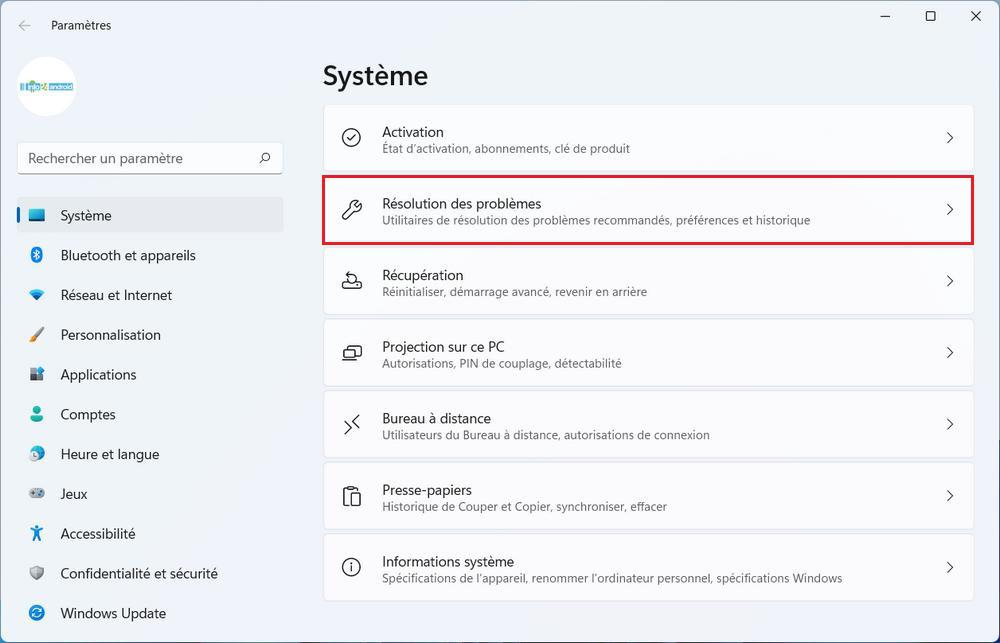Open the Résolution des problèmes title
This screenshot has width=1000, height=643.
tap(462, 203)
